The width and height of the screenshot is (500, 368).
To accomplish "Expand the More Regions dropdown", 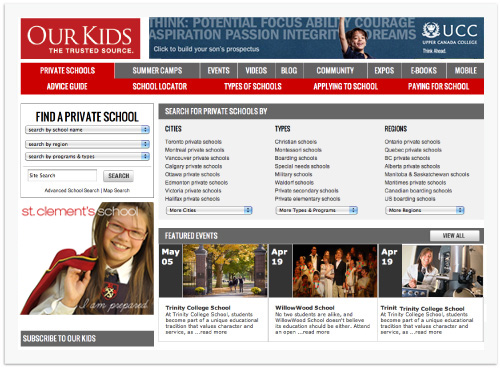I will (425, 210).
